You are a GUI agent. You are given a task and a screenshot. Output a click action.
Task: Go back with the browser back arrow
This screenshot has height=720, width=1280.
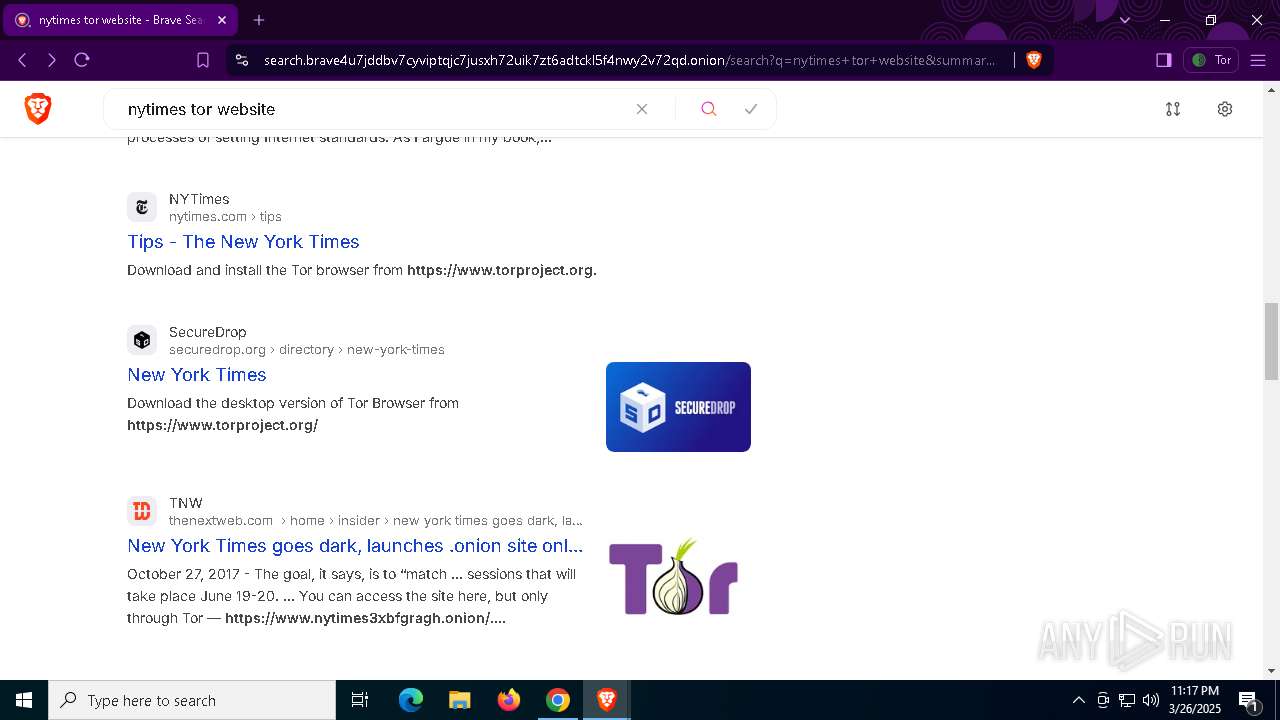point(22,60)
